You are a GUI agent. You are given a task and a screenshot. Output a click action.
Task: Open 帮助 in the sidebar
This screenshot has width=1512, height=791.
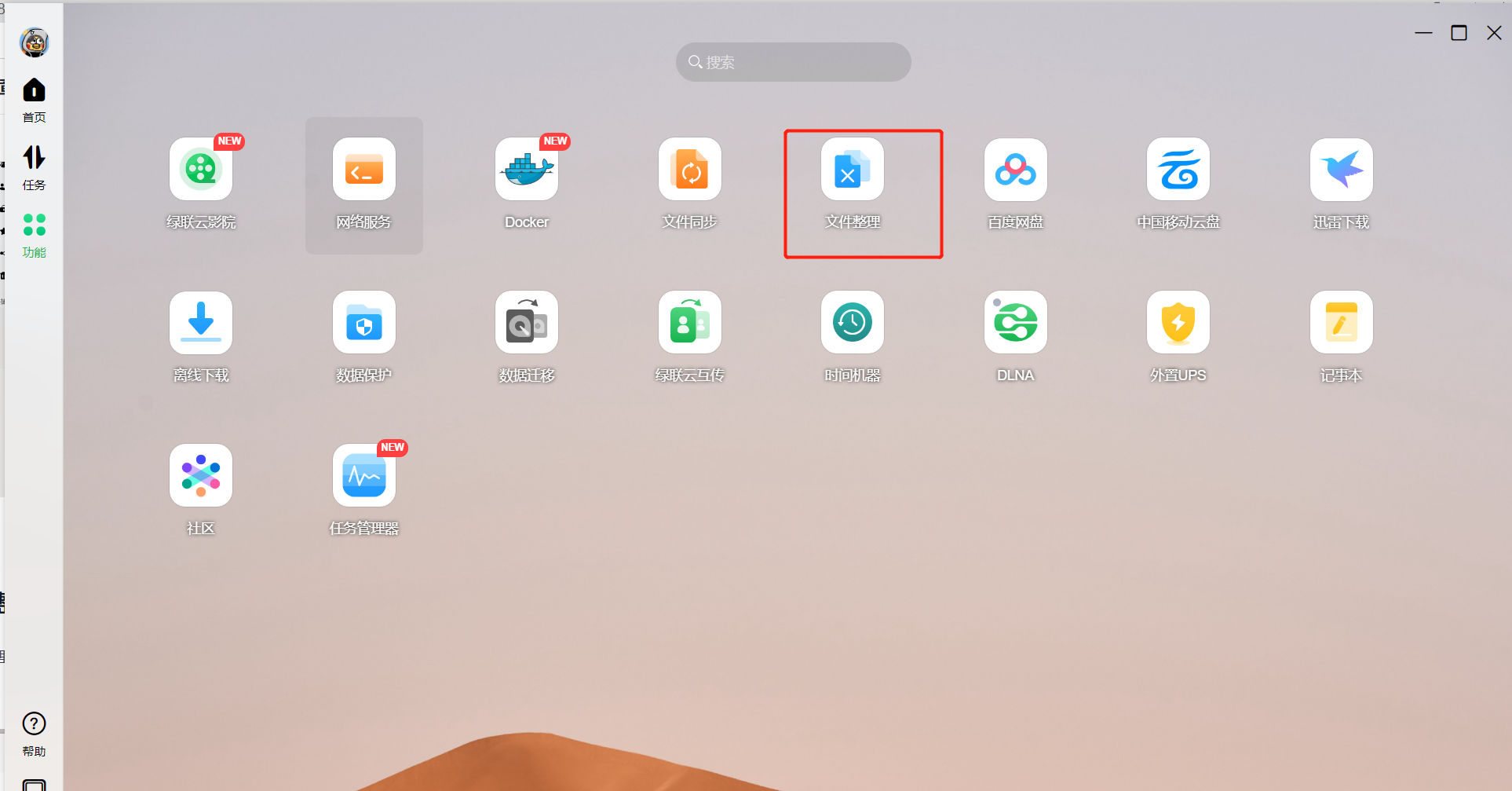34,734
